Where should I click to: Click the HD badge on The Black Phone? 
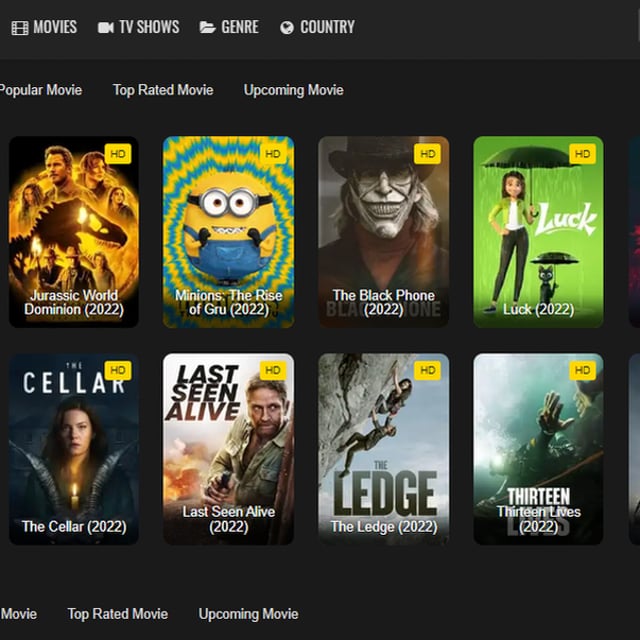[427, 154]
